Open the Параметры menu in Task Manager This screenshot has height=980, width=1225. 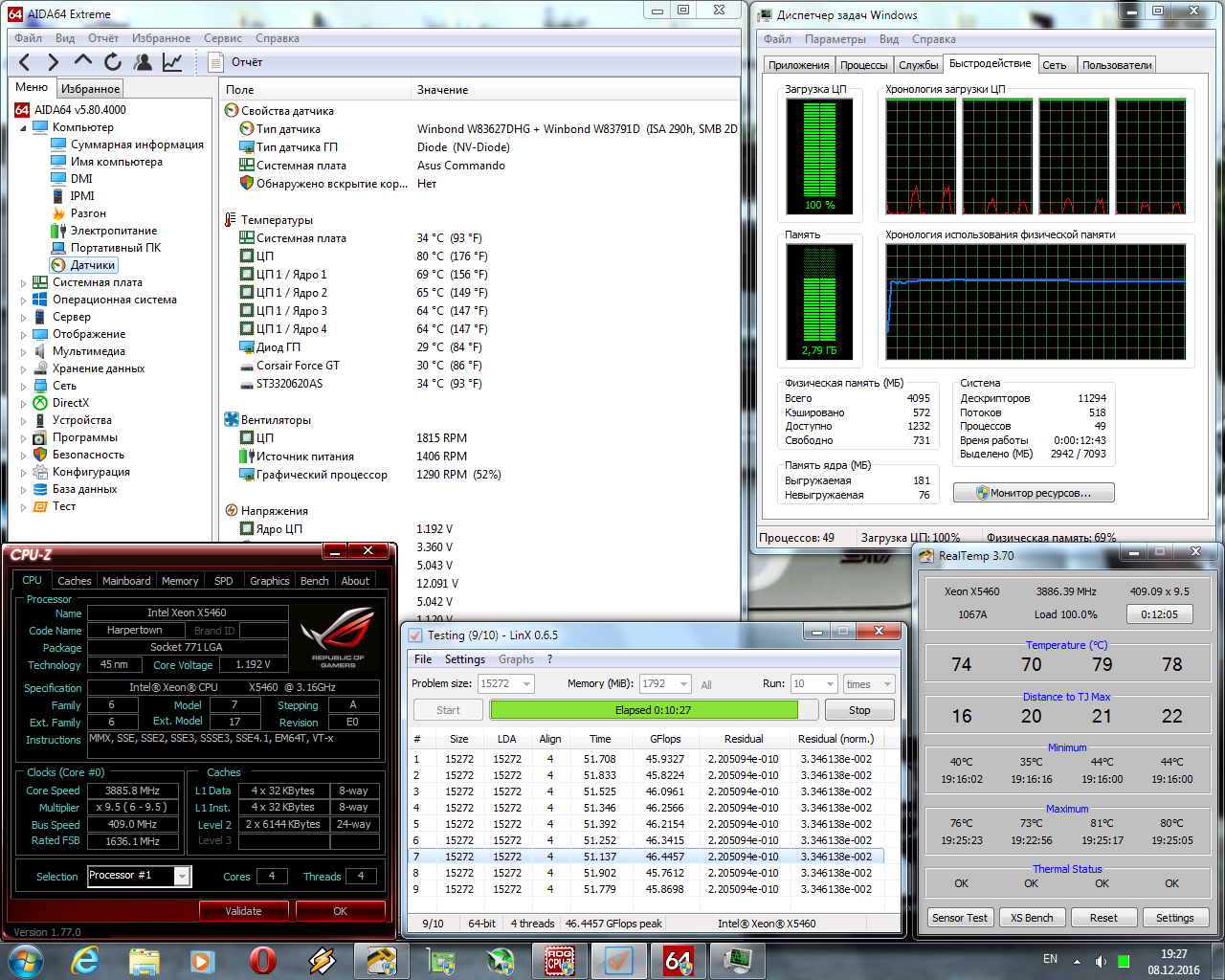point(835,39)
